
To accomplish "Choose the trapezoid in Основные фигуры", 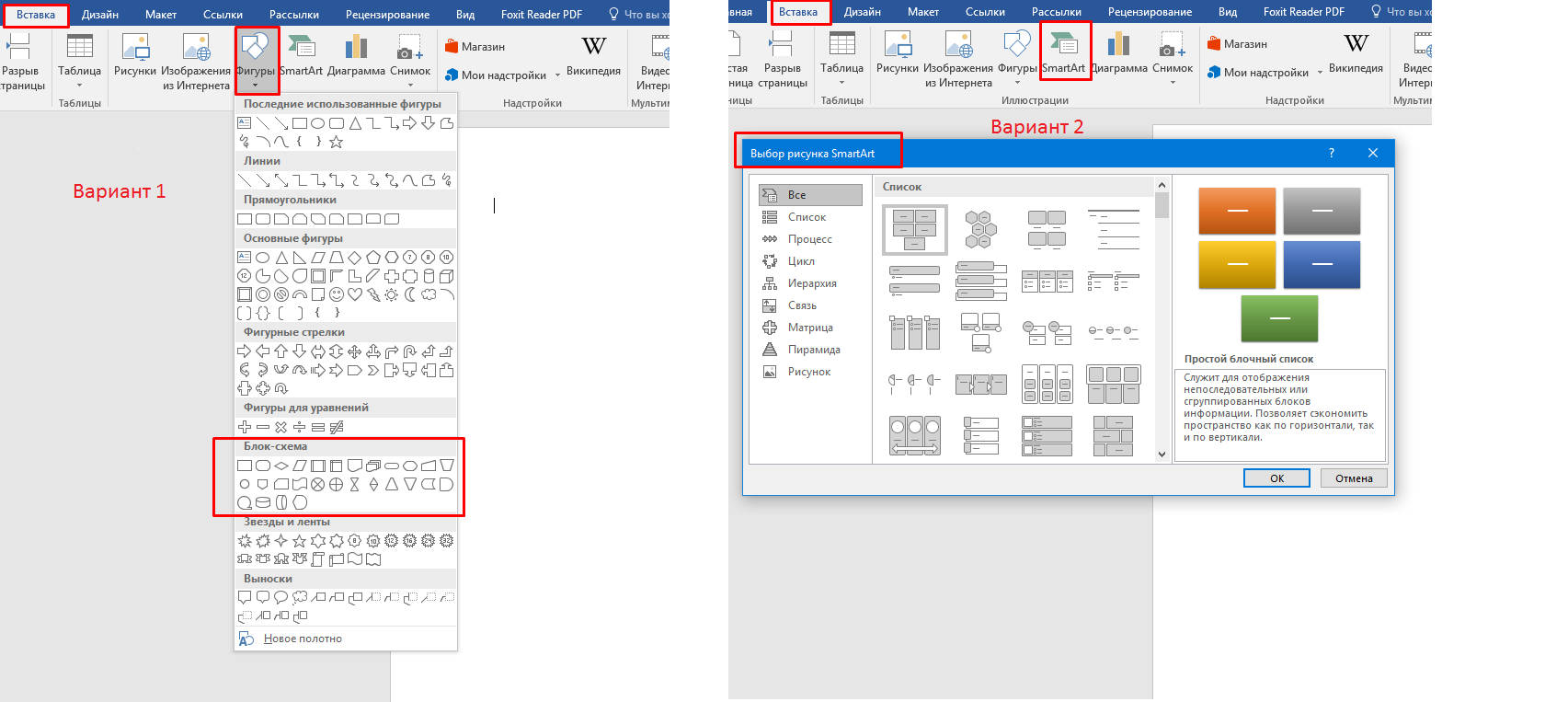I will (x=336, y=258).
